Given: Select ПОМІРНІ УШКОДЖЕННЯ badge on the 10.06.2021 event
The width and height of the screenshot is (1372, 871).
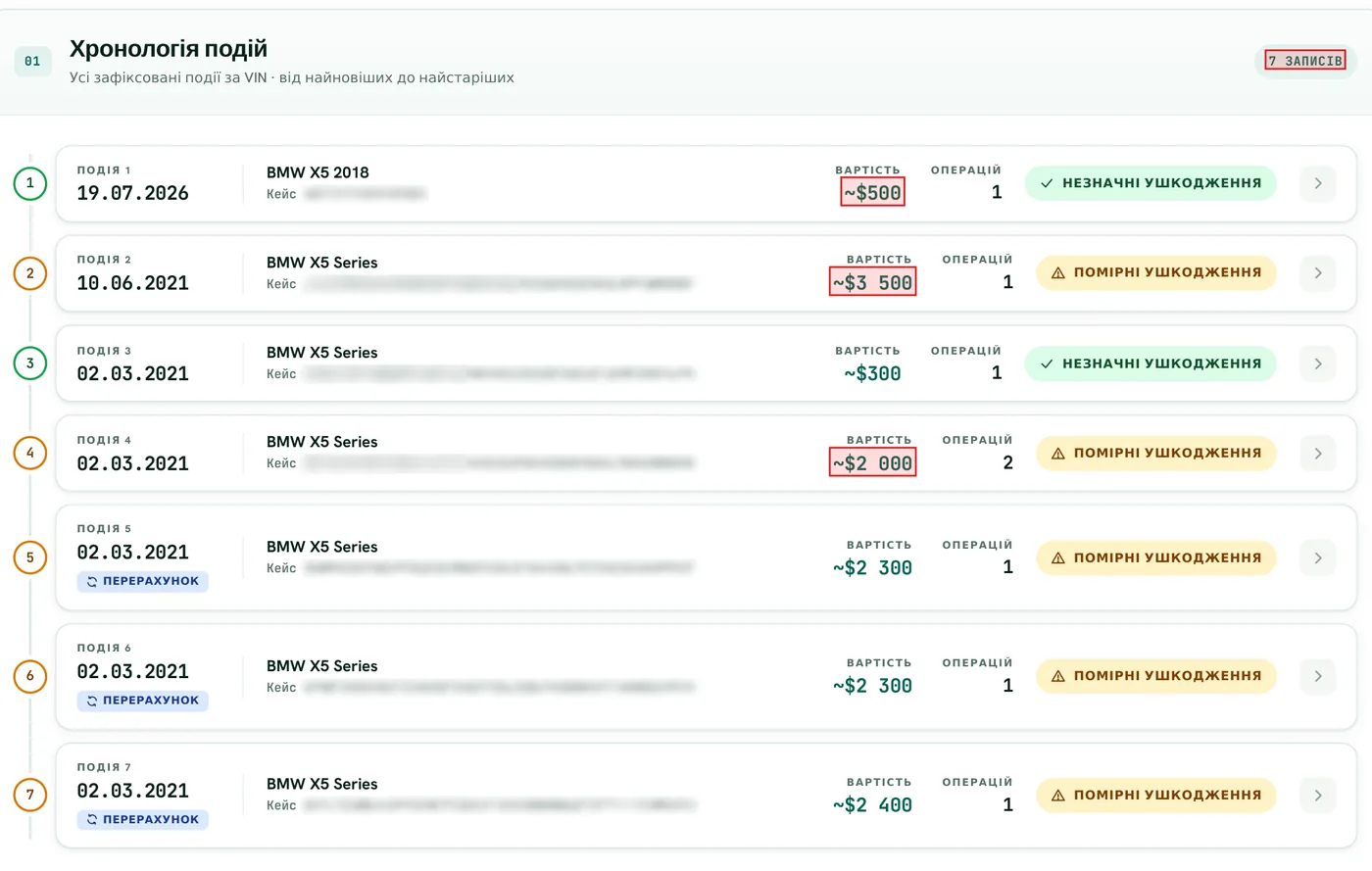Looking at the screenshot, I should click(x=1156, y=273).
